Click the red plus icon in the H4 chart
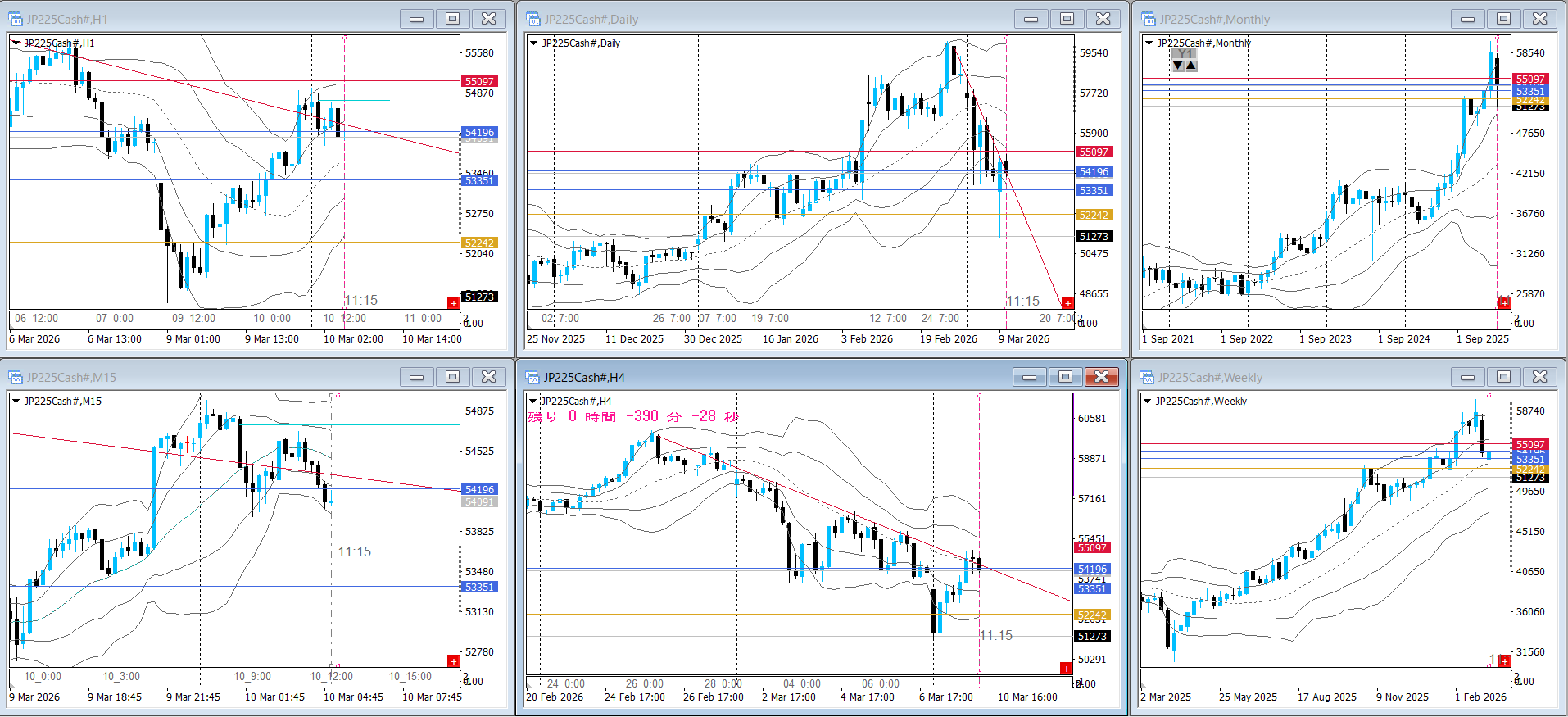Screen dimensions: 1568x717 tap(1066, 669)
